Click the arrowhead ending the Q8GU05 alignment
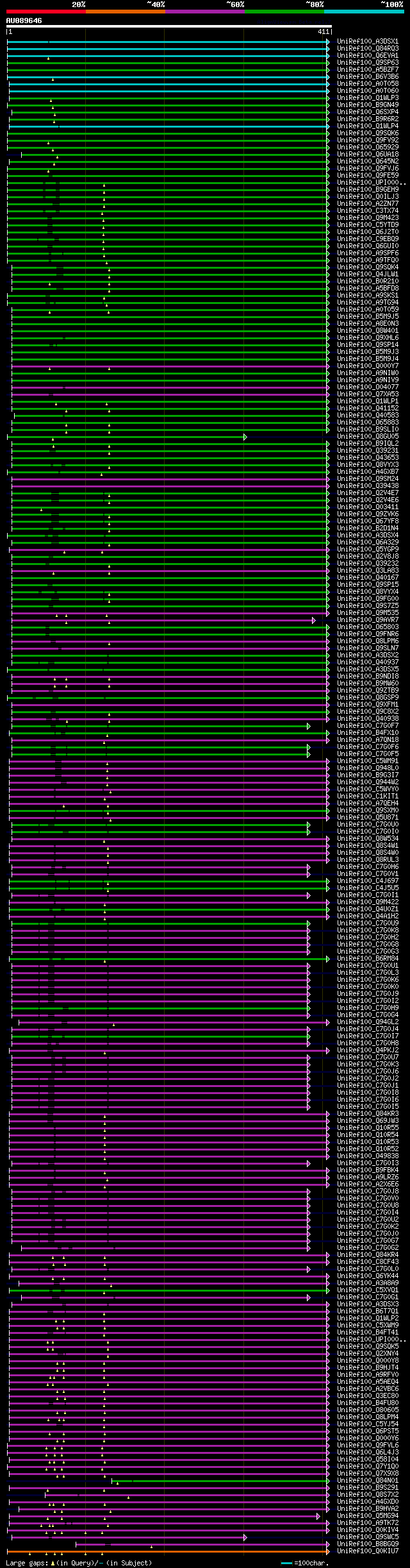Viewport: 410px width, 1568px height. coord(245,437)
